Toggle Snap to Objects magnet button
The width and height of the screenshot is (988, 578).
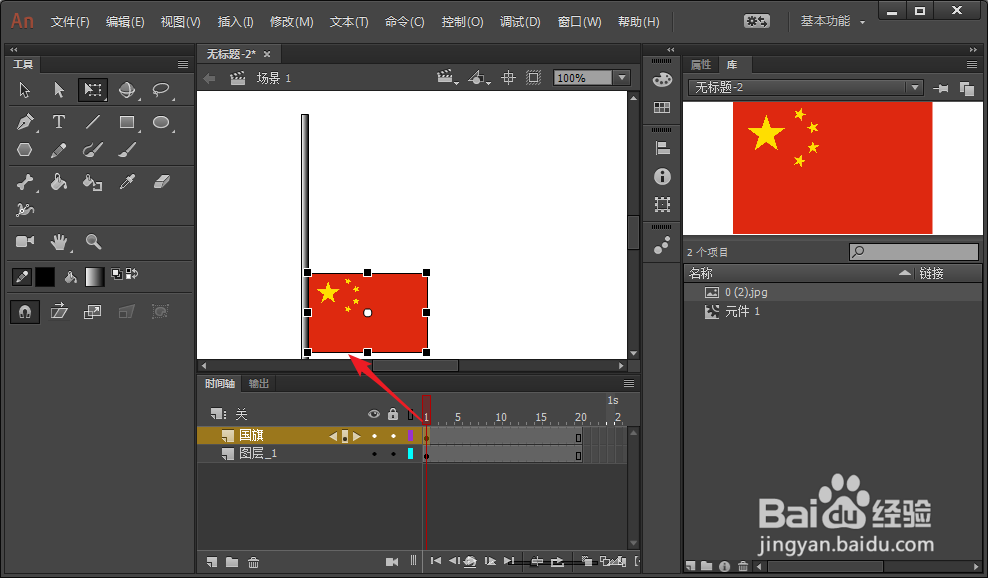tap(25, 311)
